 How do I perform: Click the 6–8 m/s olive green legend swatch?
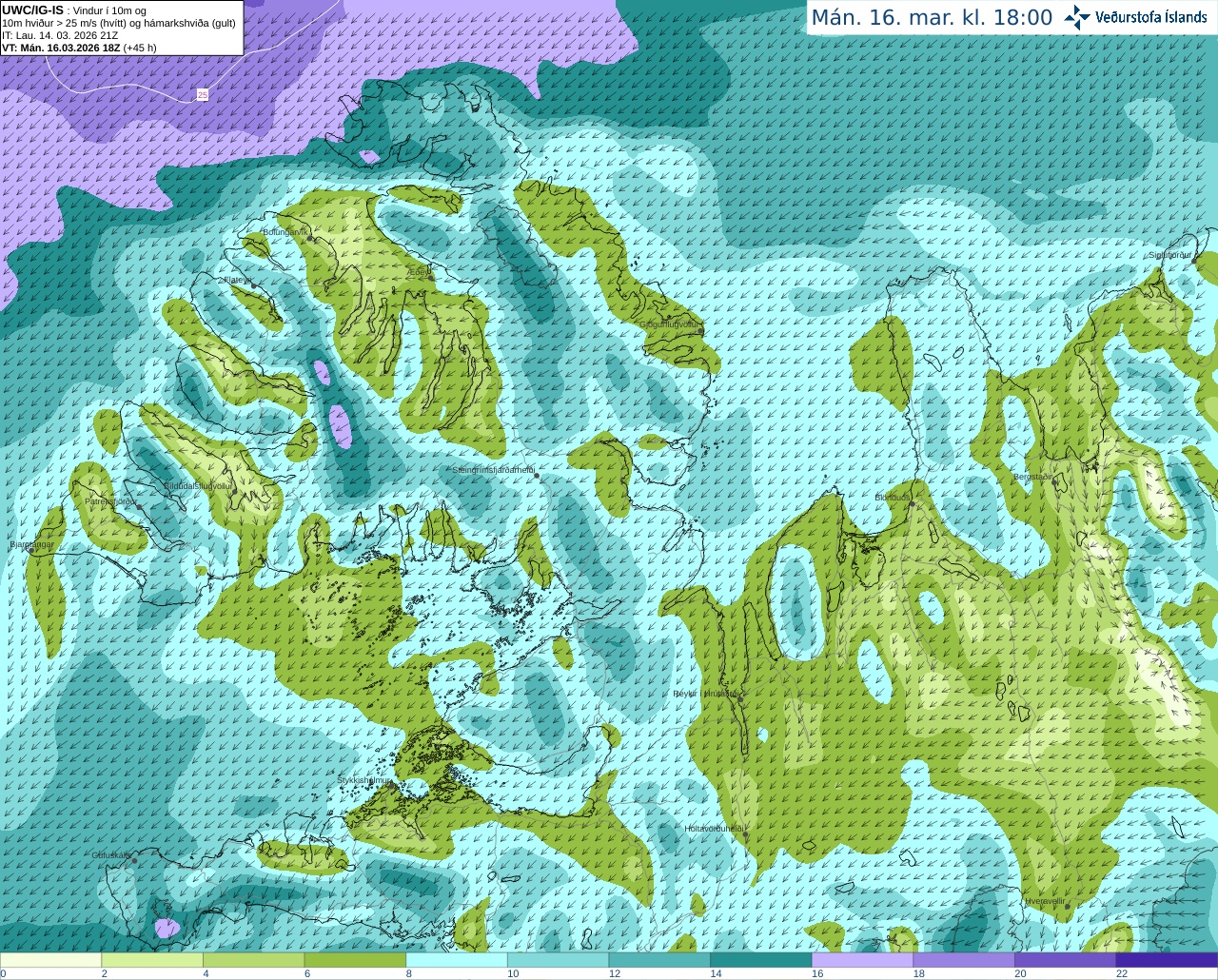355,960
